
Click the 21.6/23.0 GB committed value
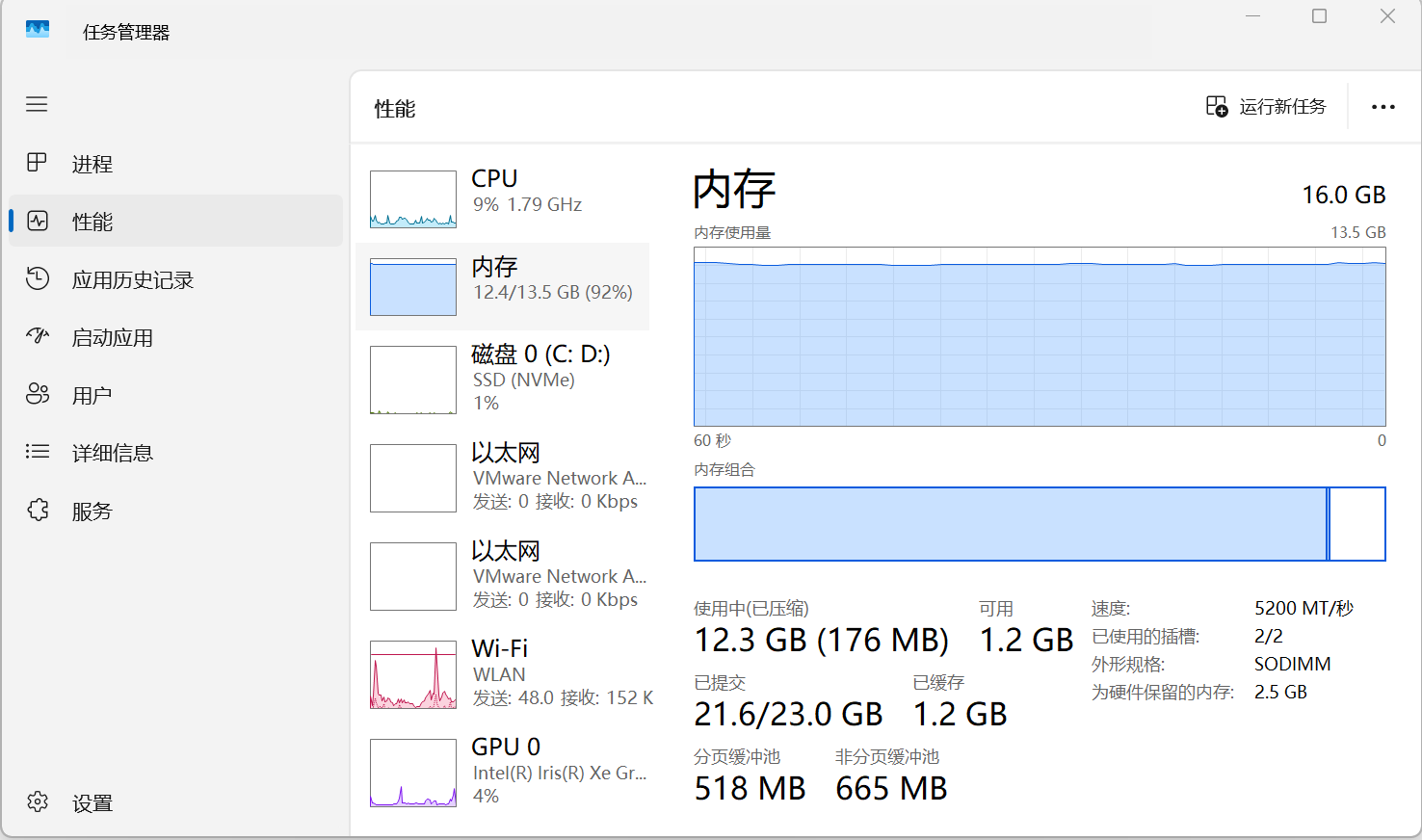point(788,714)
